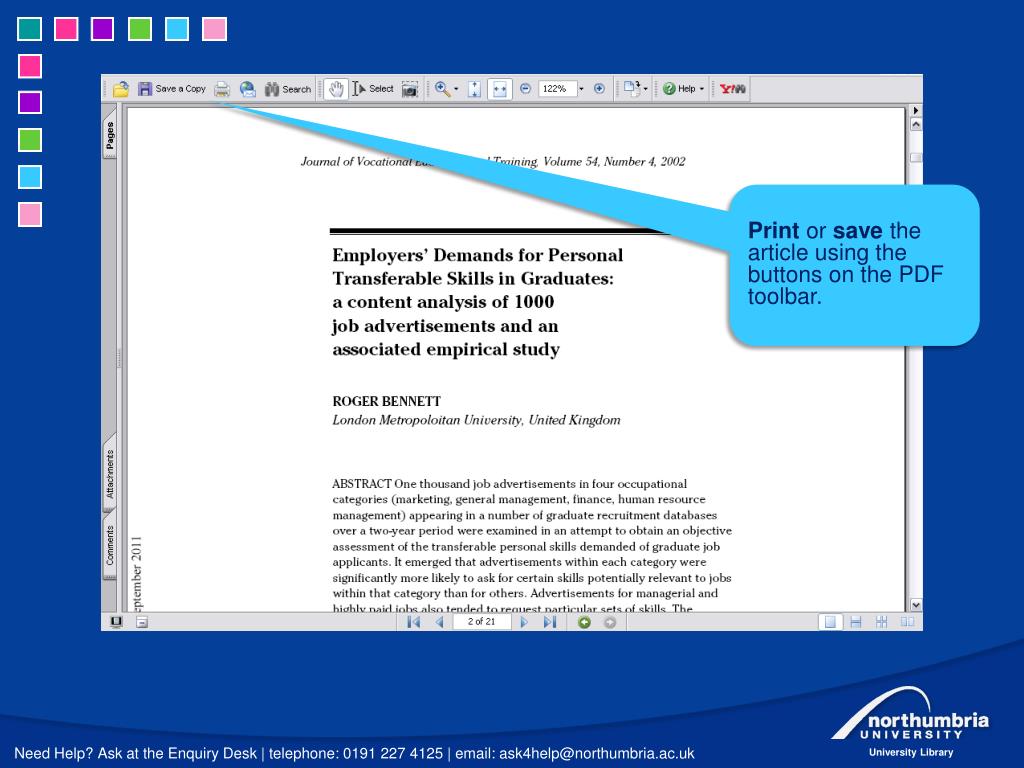The image size is (1024, 768).
Task: Go to the next page
Action: coord(524,622)
